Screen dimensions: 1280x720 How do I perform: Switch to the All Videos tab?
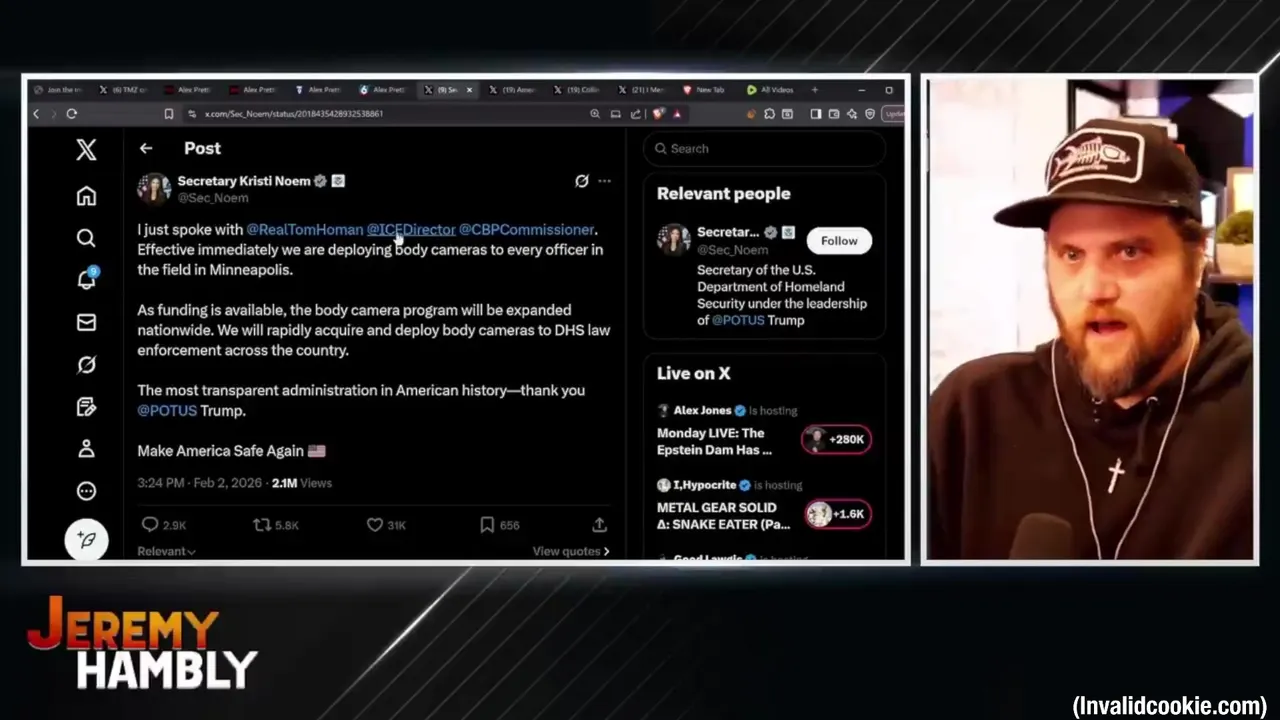click(x=771, y=90)
